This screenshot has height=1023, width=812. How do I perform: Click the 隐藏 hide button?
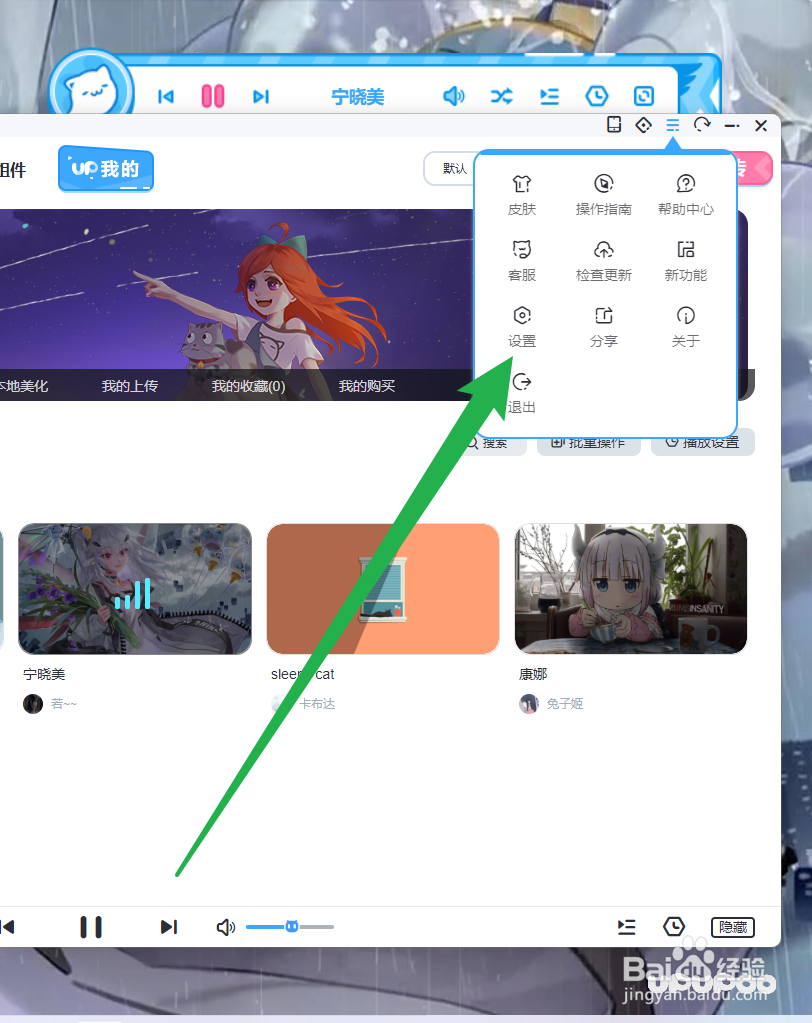click(732, 927)
